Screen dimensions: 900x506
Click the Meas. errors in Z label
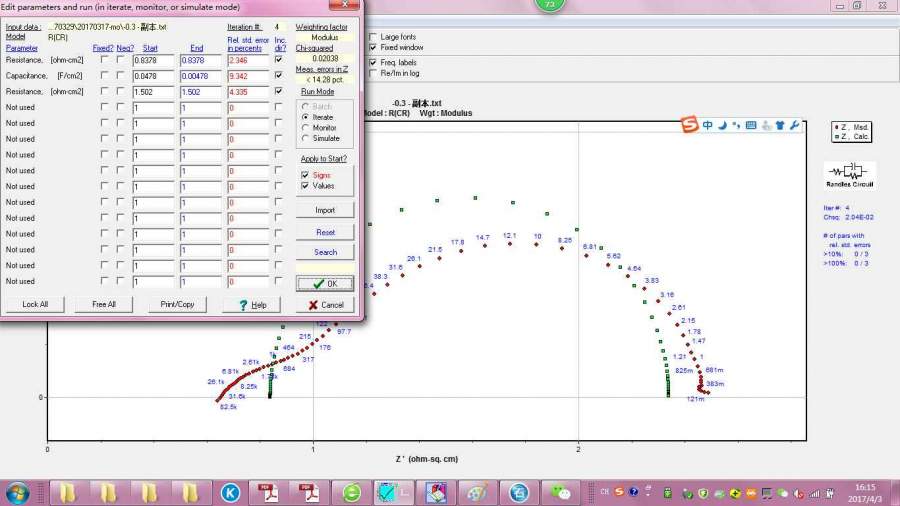[x=321, y=69]
